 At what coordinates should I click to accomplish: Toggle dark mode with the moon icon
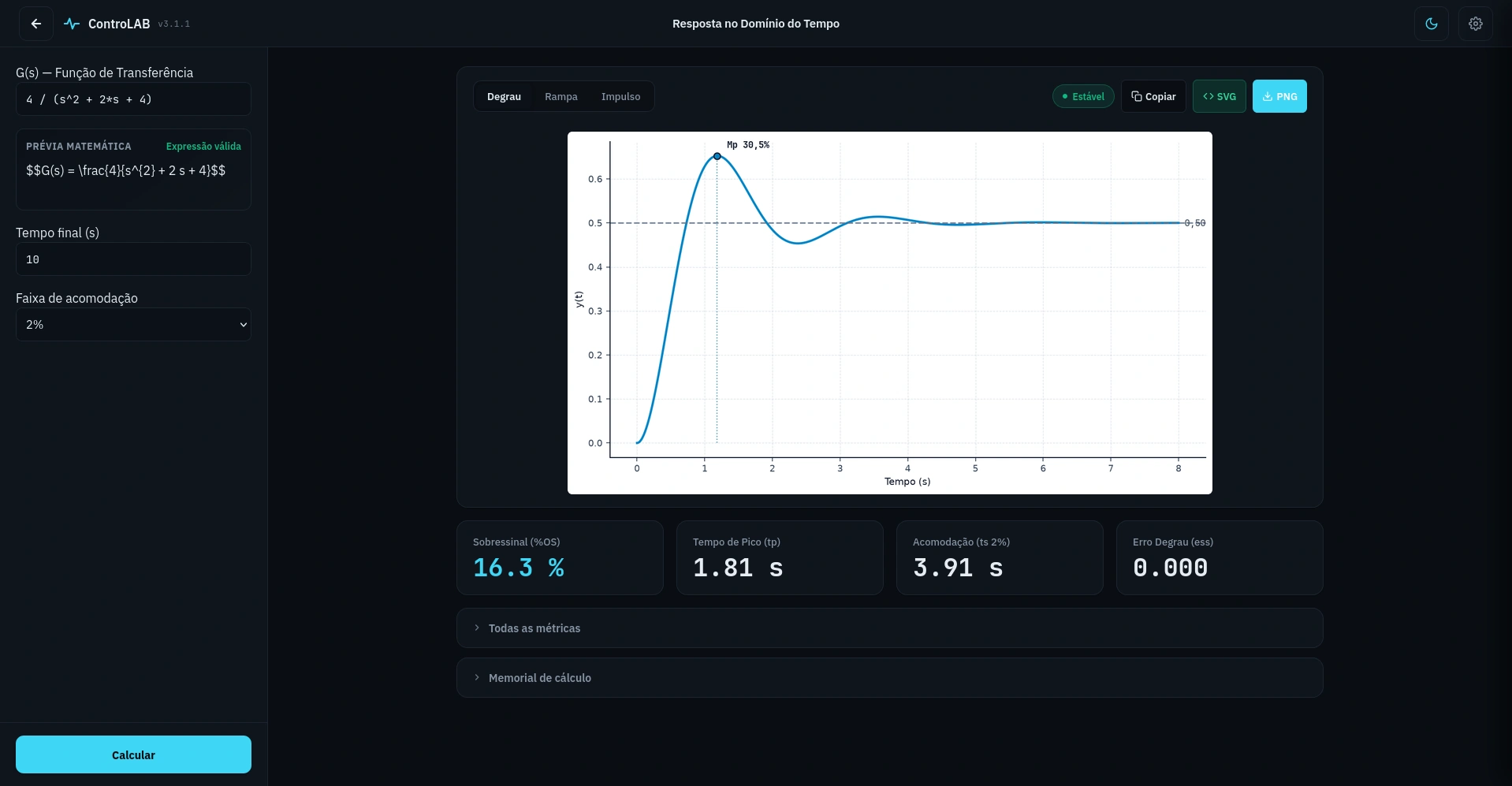[1432, 24]
